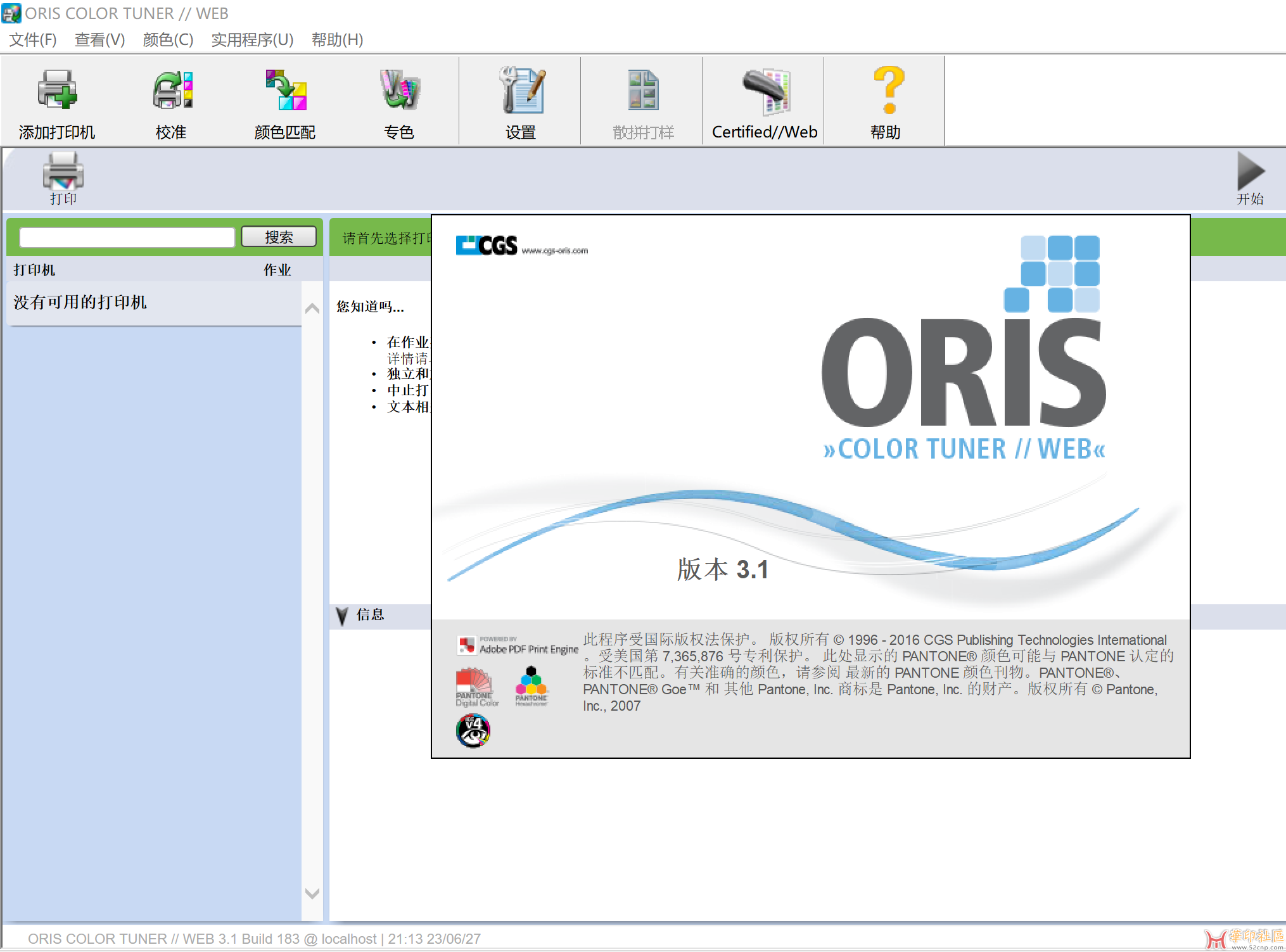Click the Jobs (作业) column header
This screenshot has width=1286, height=952.
[277, 270]
